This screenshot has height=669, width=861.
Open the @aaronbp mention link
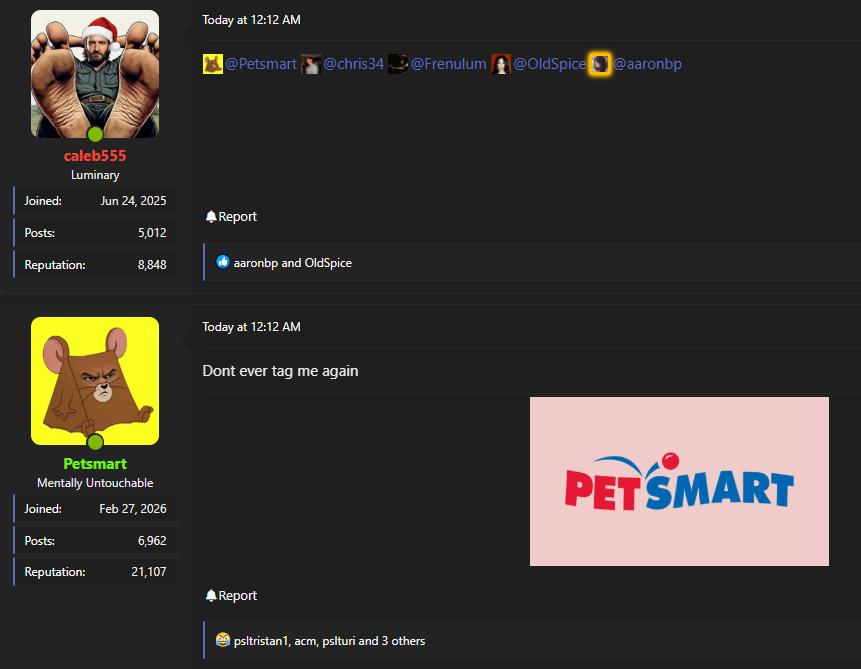pos(647,64)
